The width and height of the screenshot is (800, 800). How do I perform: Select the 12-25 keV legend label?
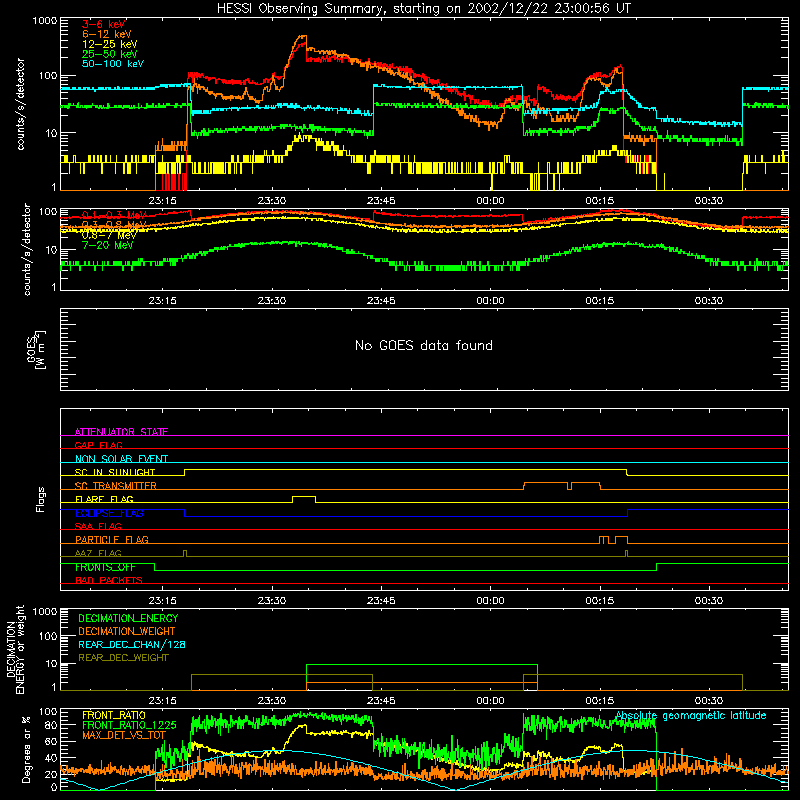coord(110,44)
